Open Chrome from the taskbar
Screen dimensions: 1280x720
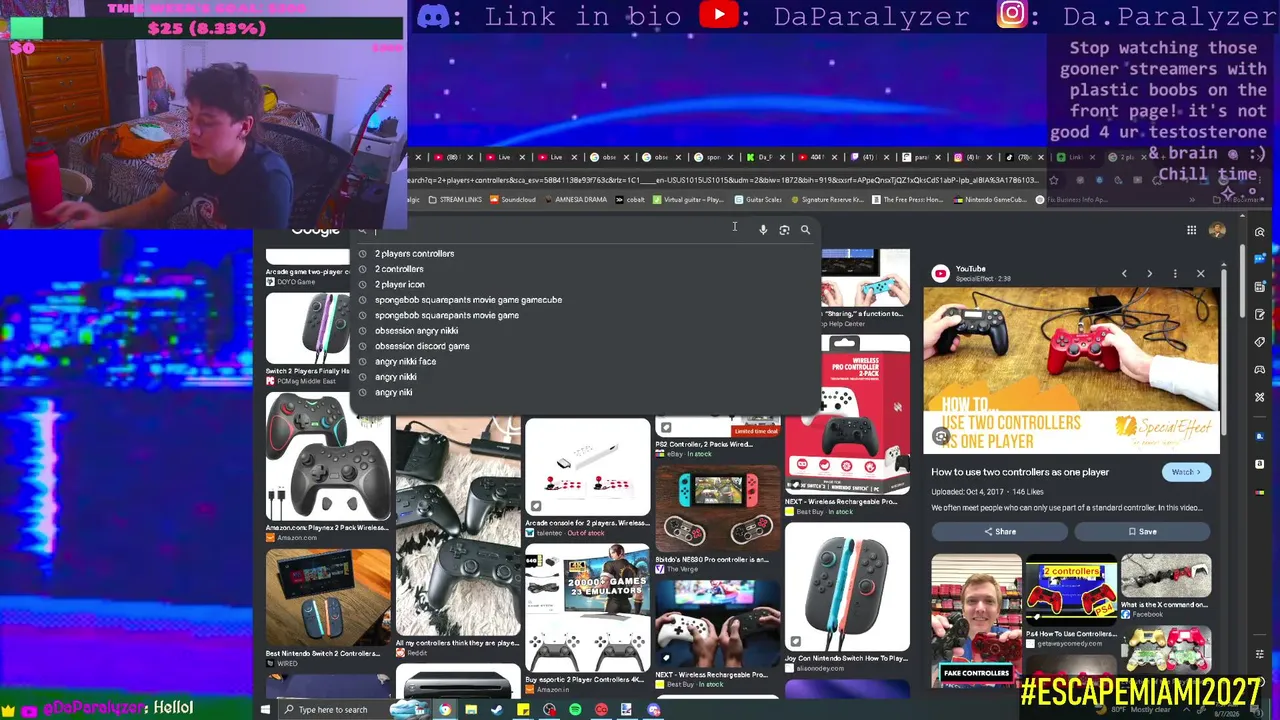[445, 710]
